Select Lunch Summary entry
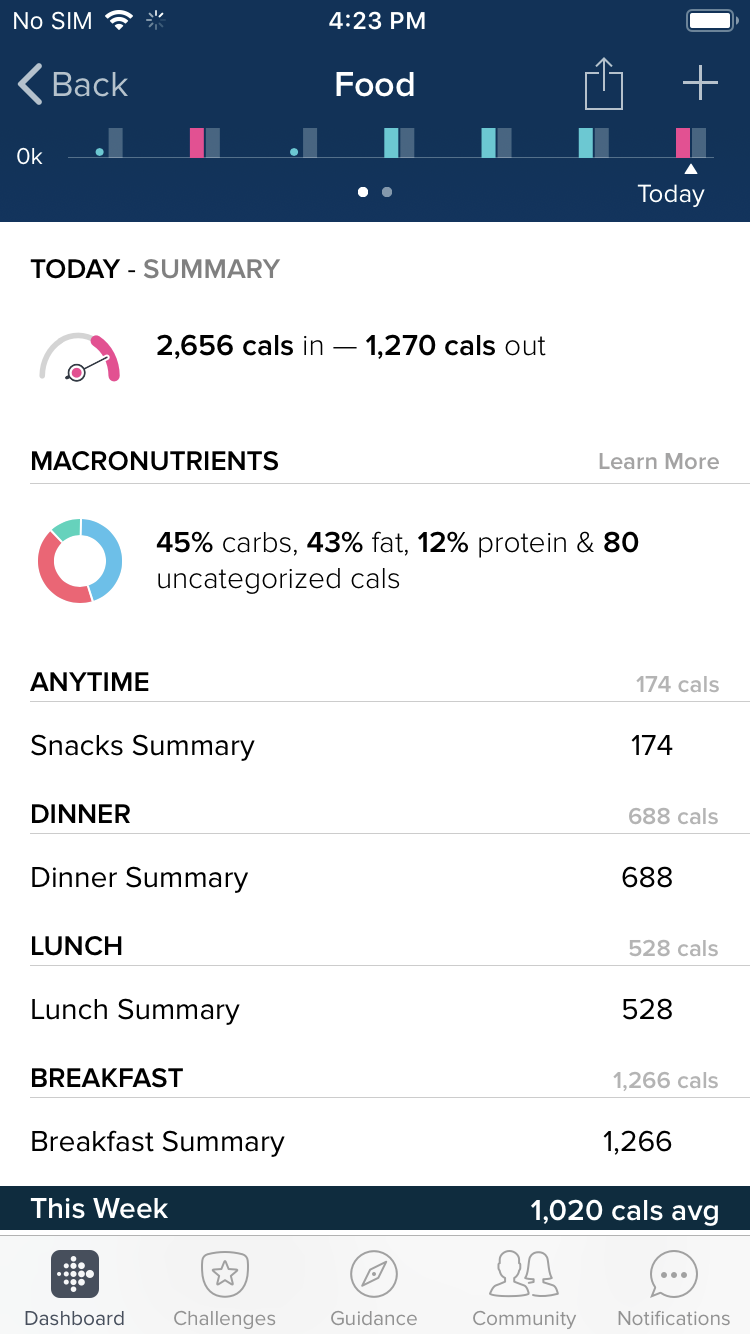The image size is (750, 1334). [375, 1009]
